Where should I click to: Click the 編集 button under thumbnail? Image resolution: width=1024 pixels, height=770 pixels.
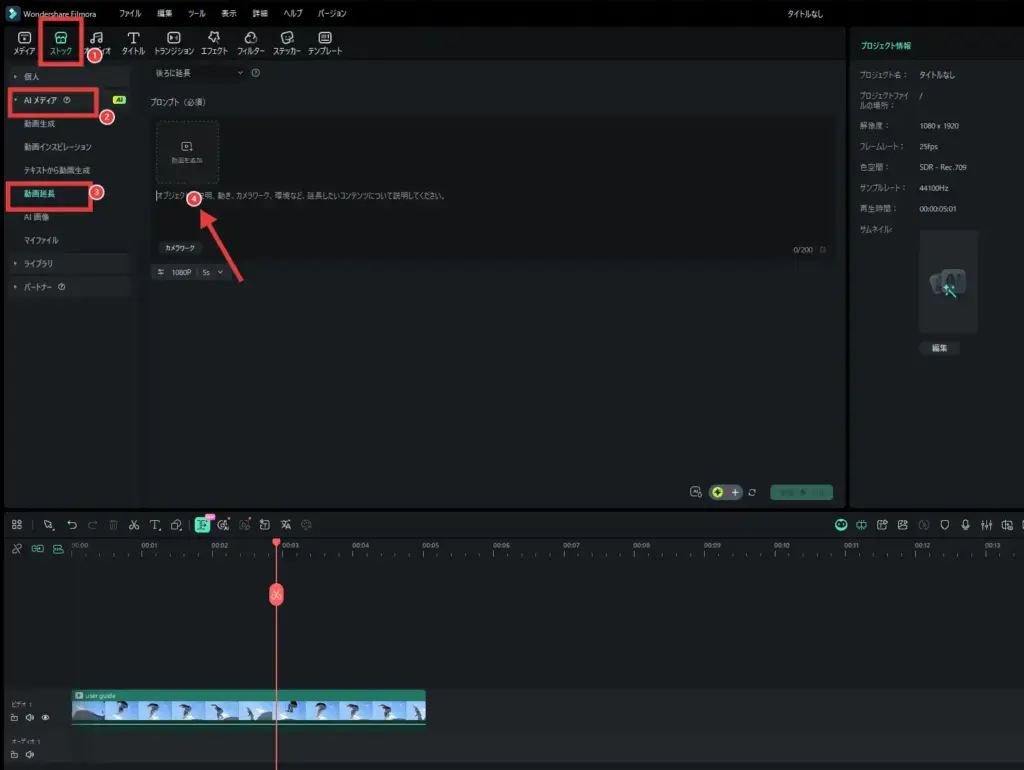pyautogui.click(x=939, y=348)
